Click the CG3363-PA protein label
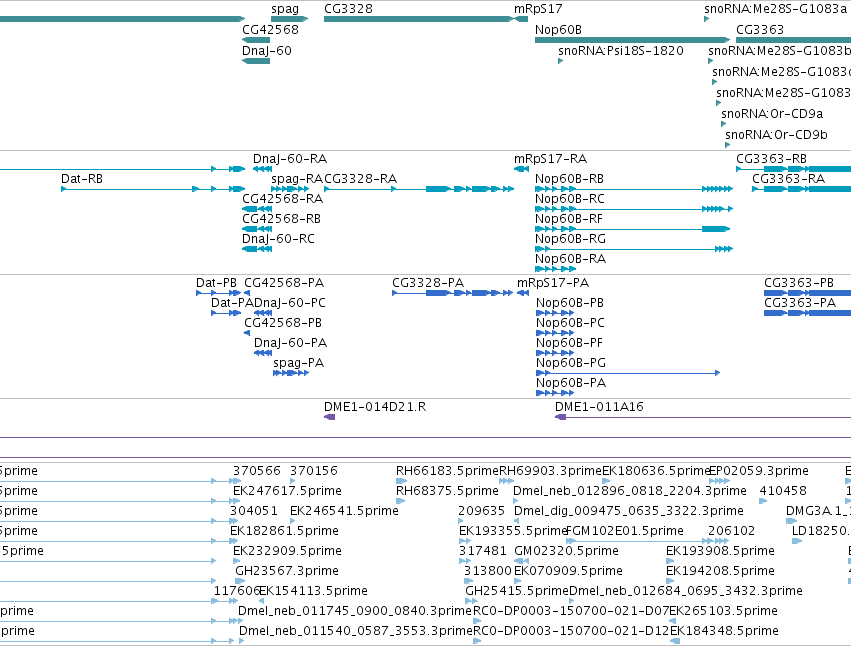The height and width of the screenshot is (646, 851). tap(799, 303)
